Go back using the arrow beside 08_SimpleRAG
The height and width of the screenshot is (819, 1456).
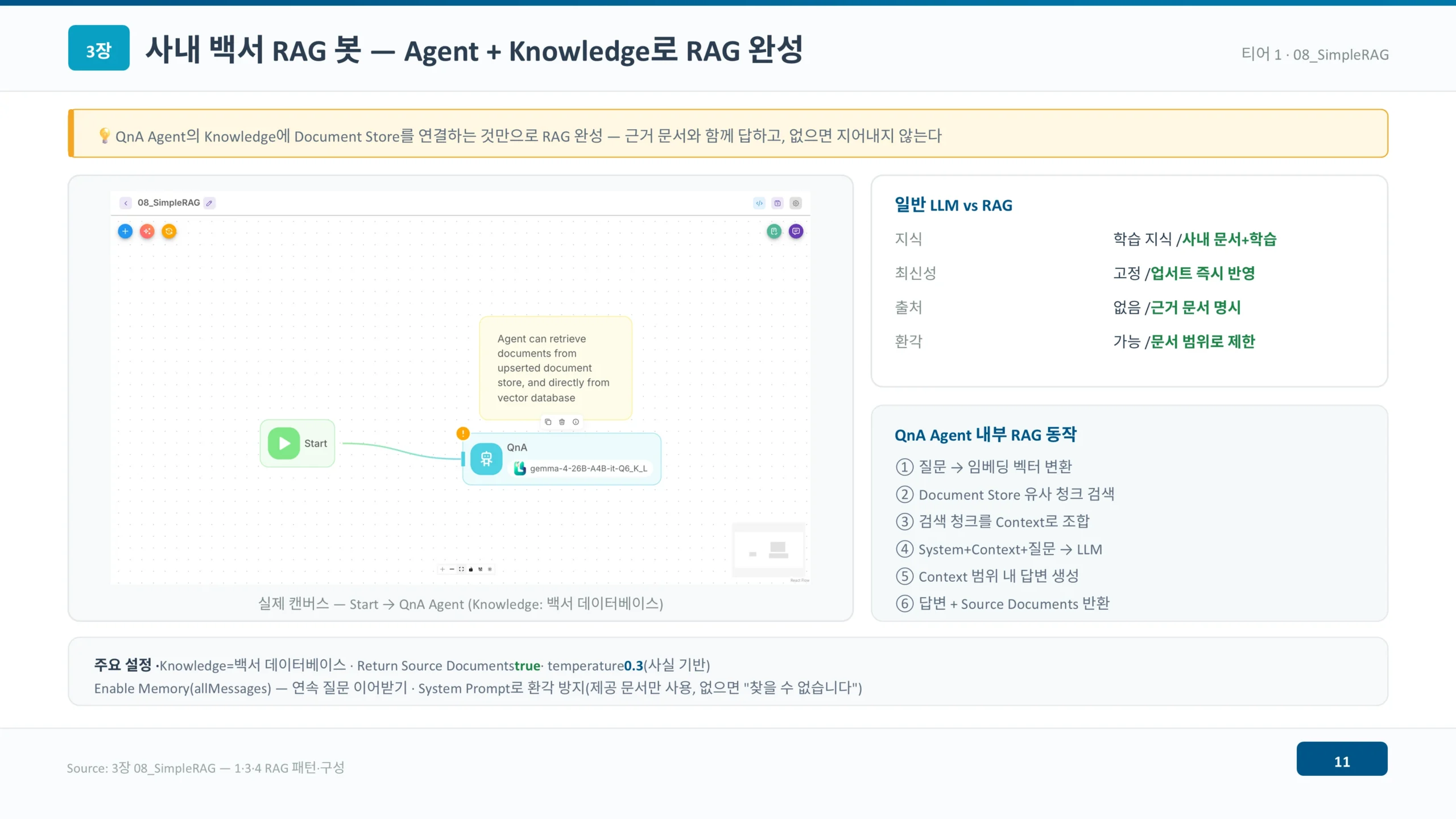[x=126, y=203]
